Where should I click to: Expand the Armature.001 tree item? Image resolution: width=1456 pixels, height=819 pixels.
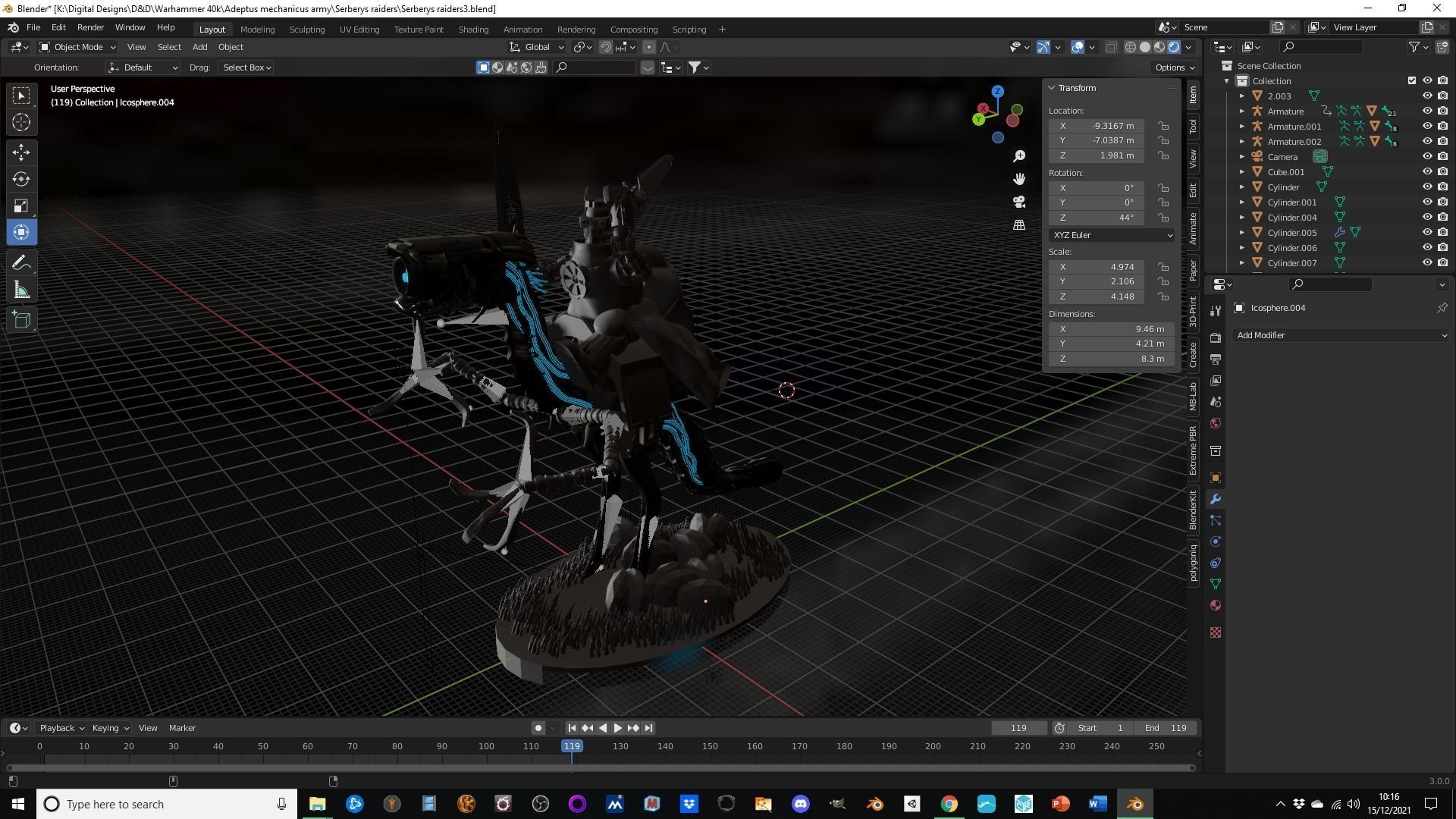tap(1242, 127)
